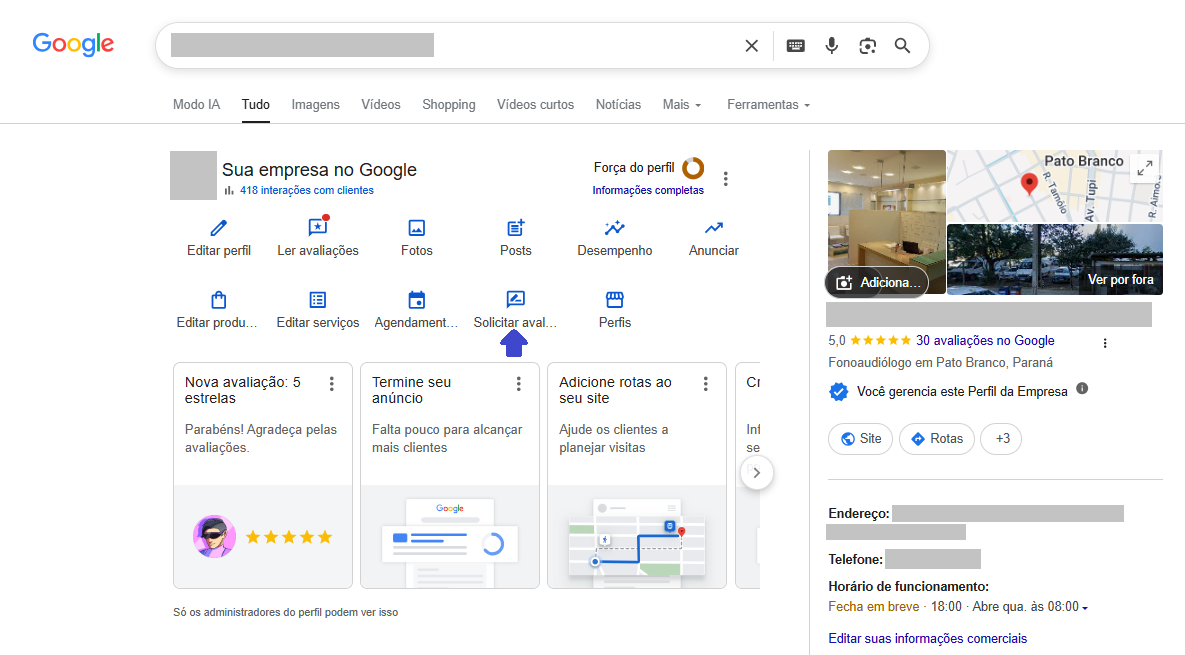The height and width of the screenshot is (655, 1185).
Task: Expand the Ferramentas dropdown
Action: click(769, 104)
